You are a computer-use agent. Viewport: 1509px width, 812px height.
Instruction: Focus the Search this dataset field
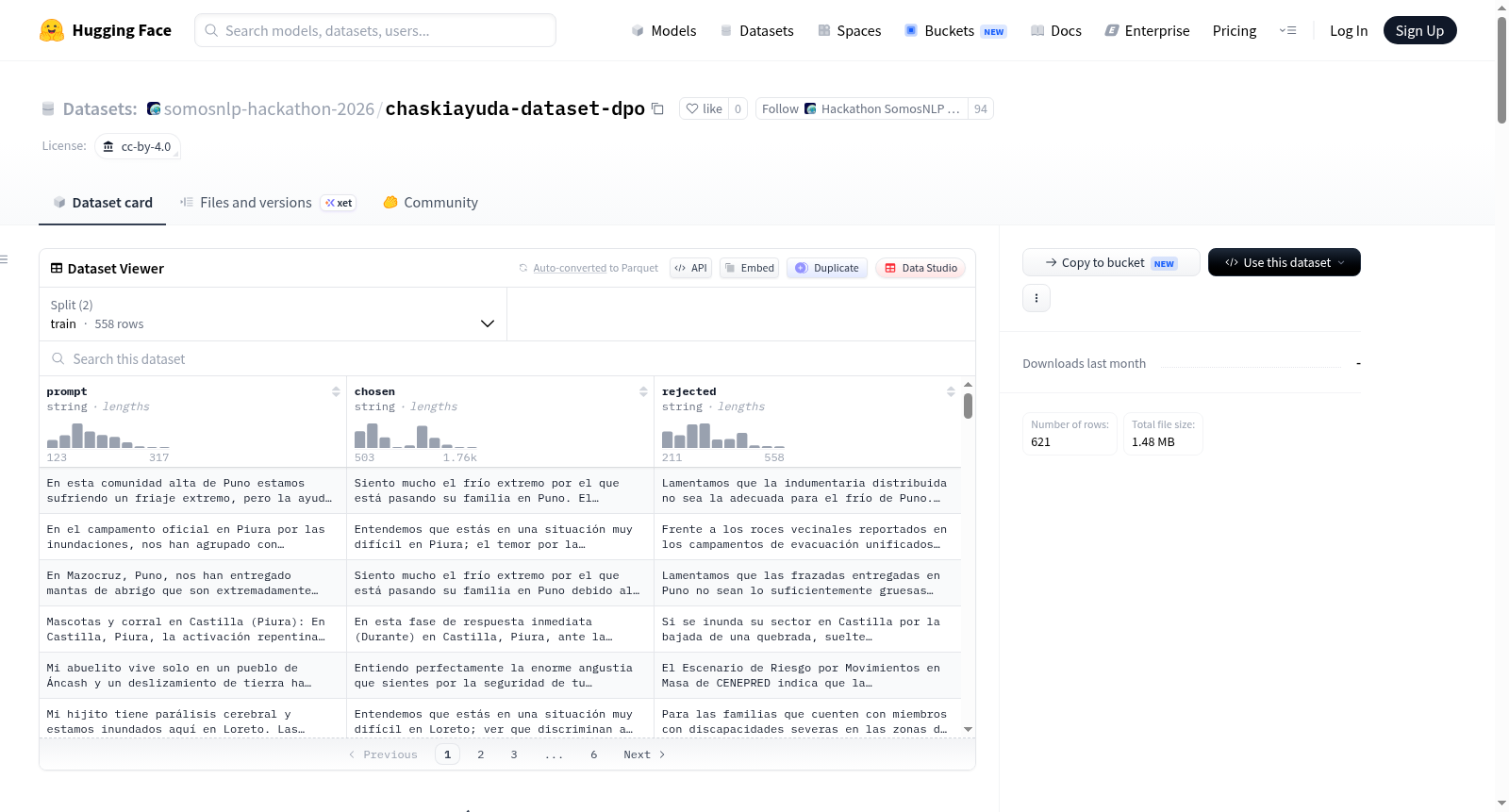click(x=507, y=359)
